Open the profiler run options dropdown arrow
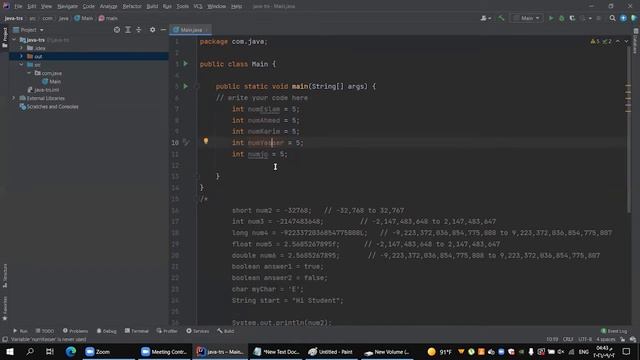Image resolution: width=640 pixels, height=360 pixels. click(590, 18)
